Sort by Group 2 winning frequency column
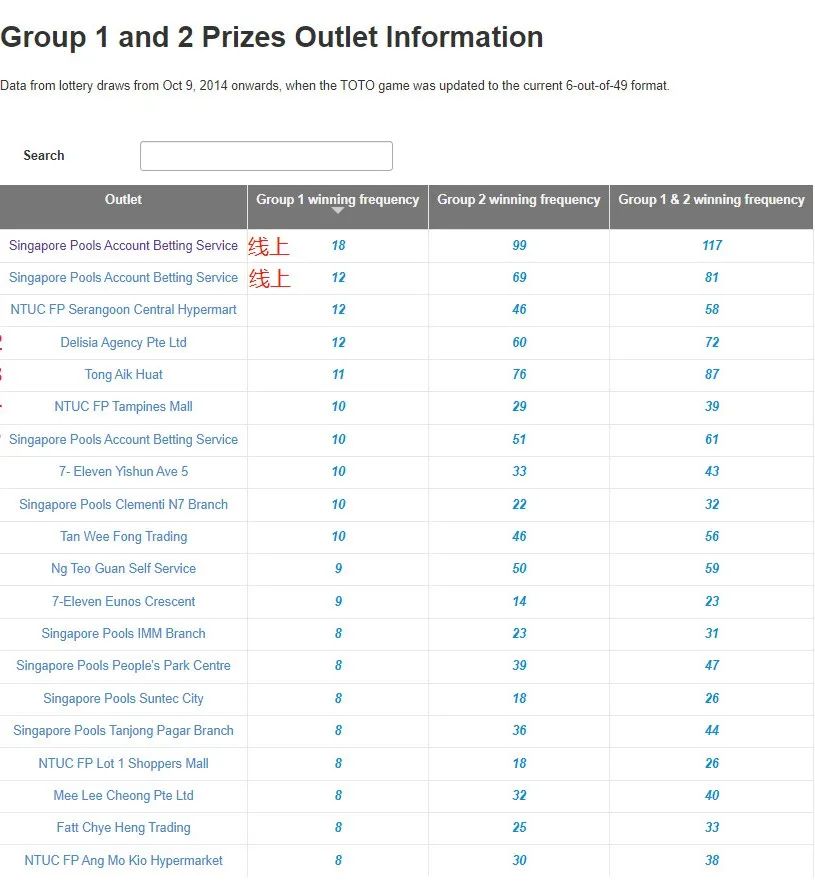 [518, 199]
